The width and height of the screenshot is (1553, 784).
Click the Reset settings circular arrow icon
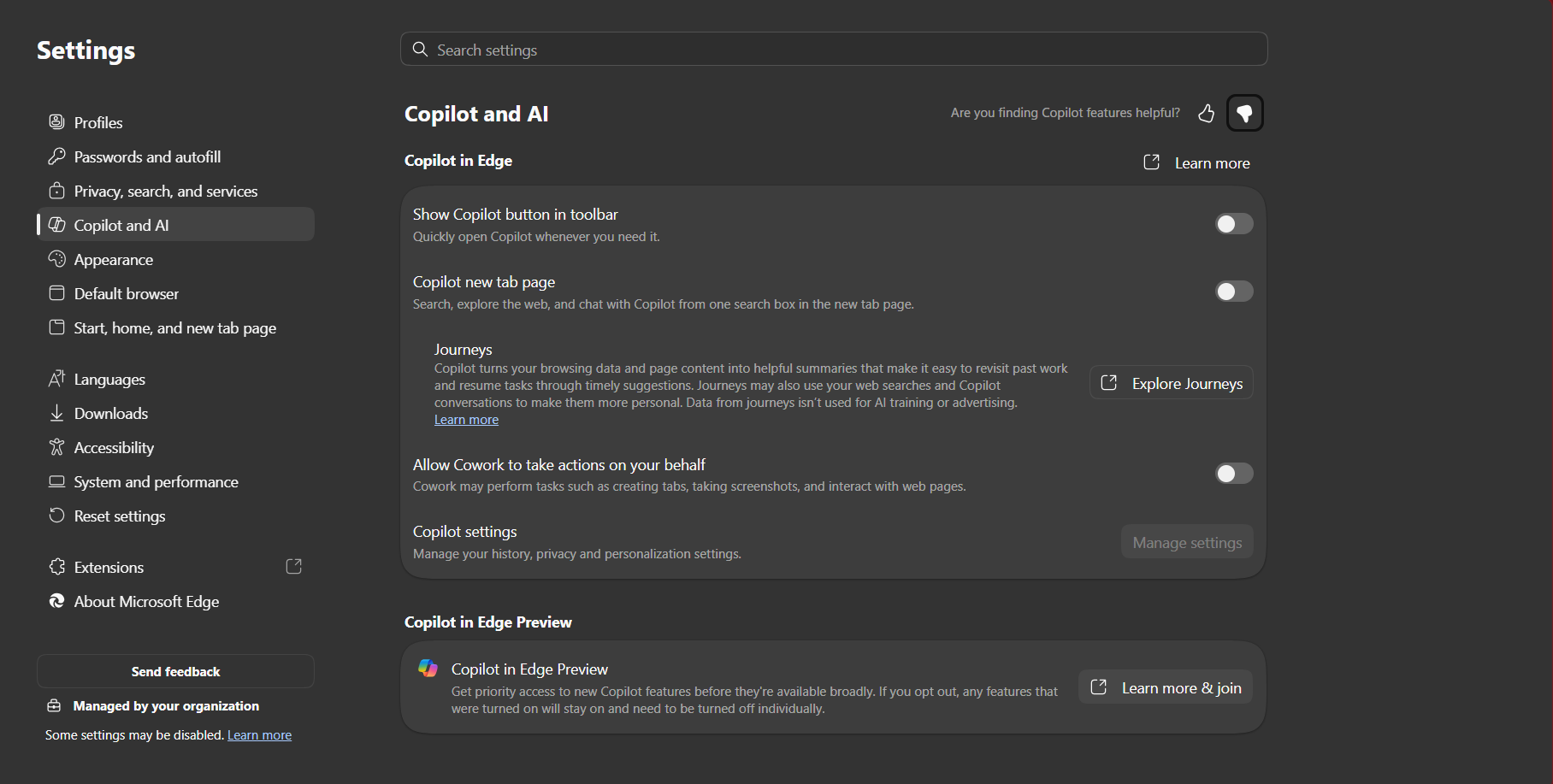coord(56,516)
